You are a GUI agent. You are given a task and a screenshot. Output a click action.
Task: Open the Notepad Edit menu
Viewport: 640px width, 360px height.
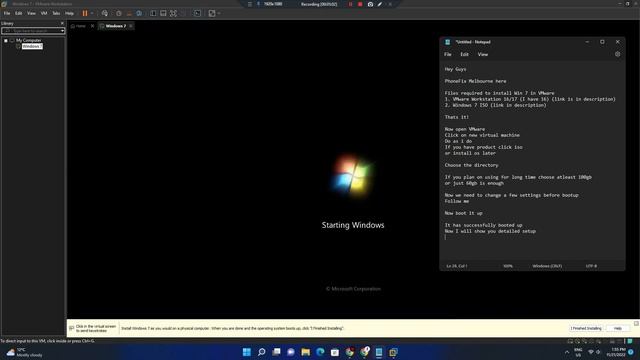point(464,54)
